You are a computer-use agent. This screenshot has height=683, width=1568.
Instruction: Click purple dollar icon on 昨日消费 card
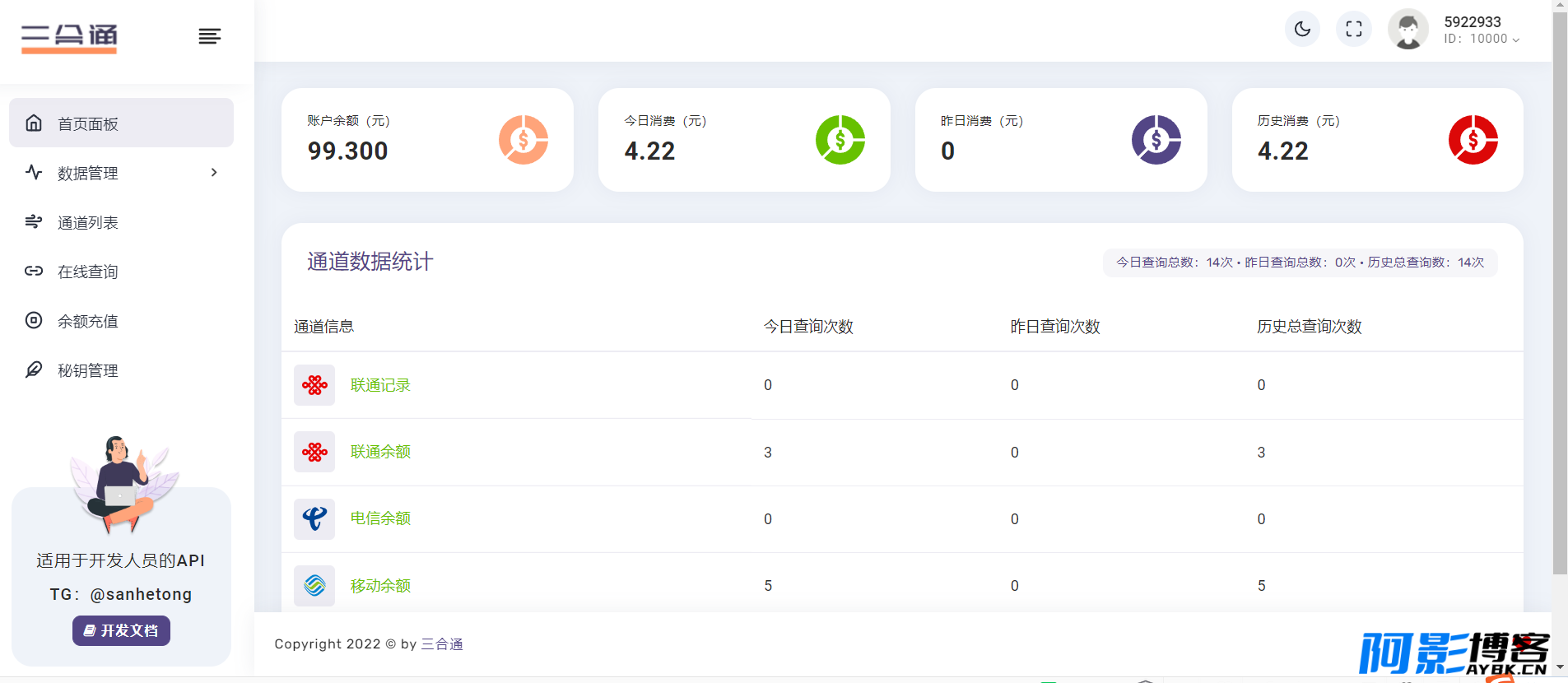coord(1156,140)
